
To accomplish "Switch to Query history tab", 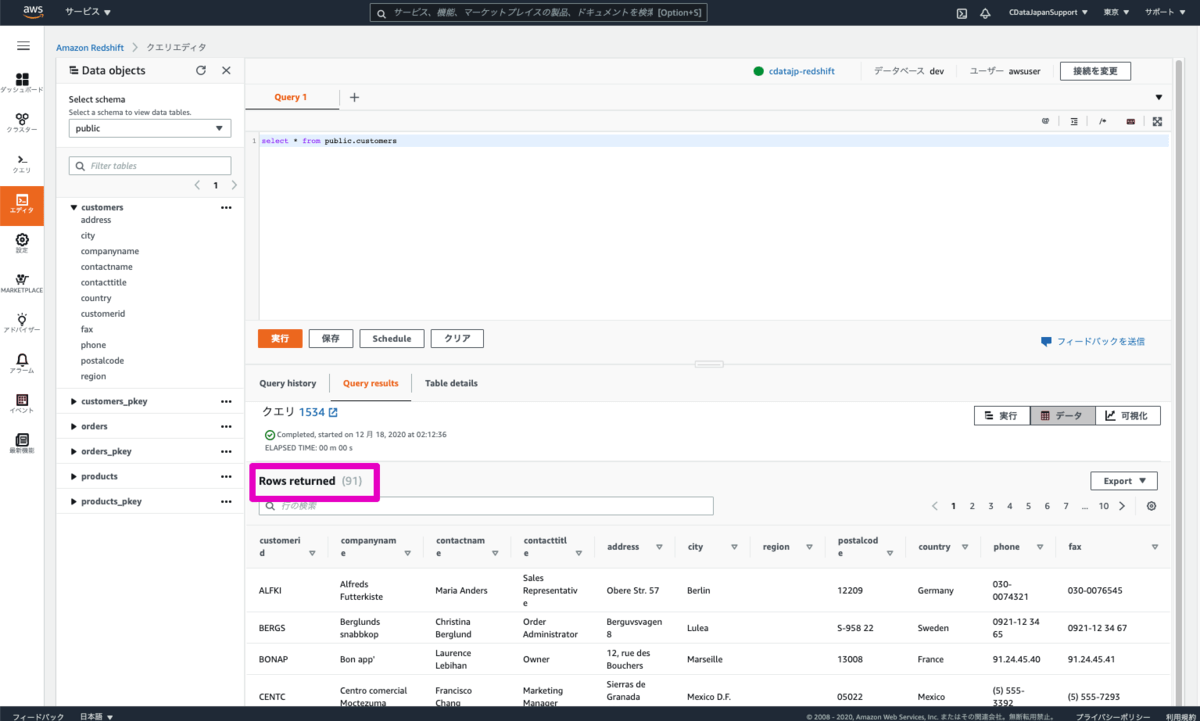I will [288, 383].
